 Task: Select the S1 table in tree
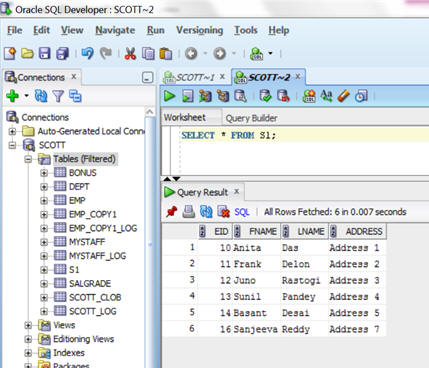tap(74, 269)
